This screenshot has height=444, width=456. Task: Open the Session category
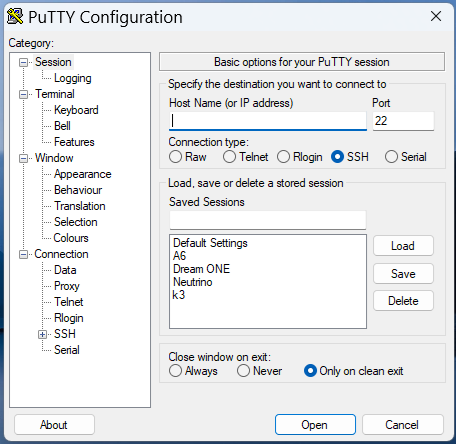tap(53, 62)
